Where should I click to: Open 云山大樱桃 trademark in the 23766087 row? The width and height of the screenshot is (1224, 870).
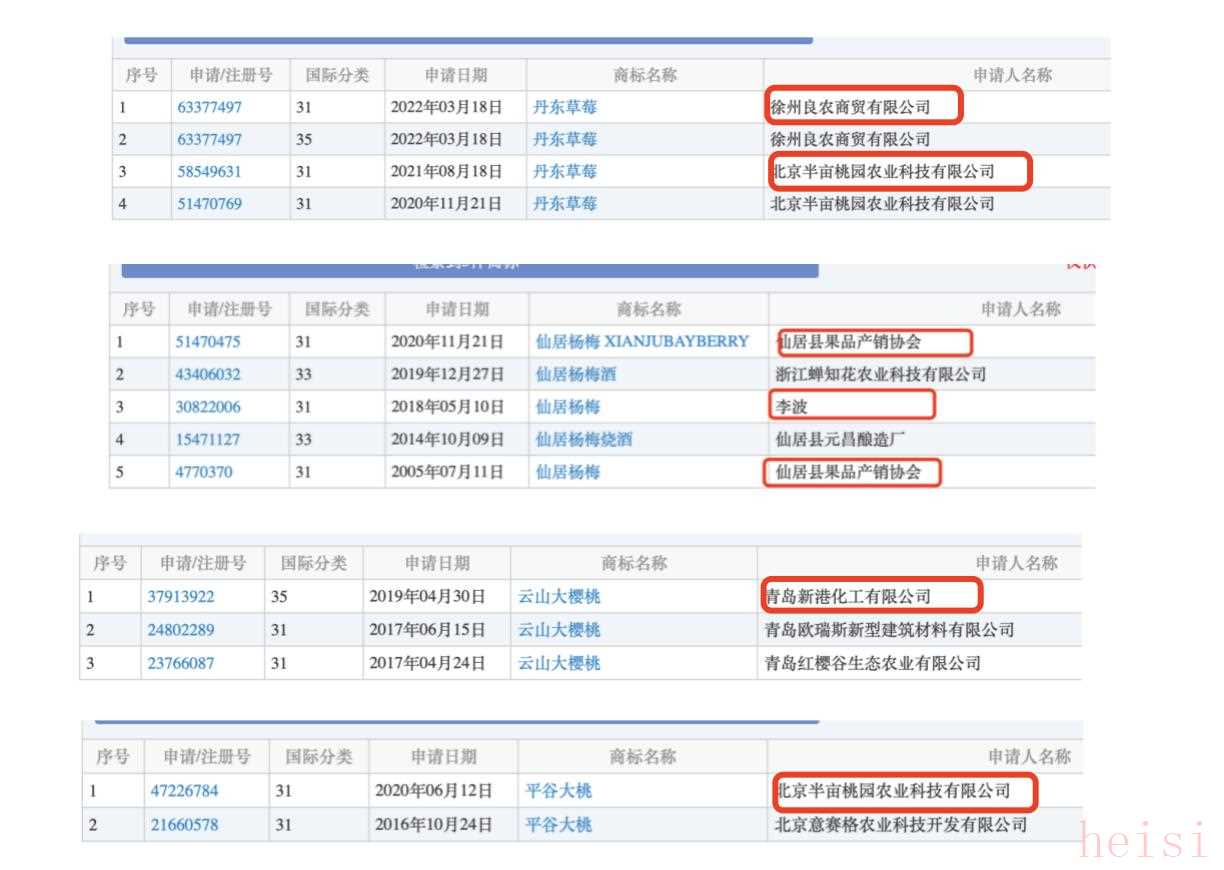tap(560, 663)
